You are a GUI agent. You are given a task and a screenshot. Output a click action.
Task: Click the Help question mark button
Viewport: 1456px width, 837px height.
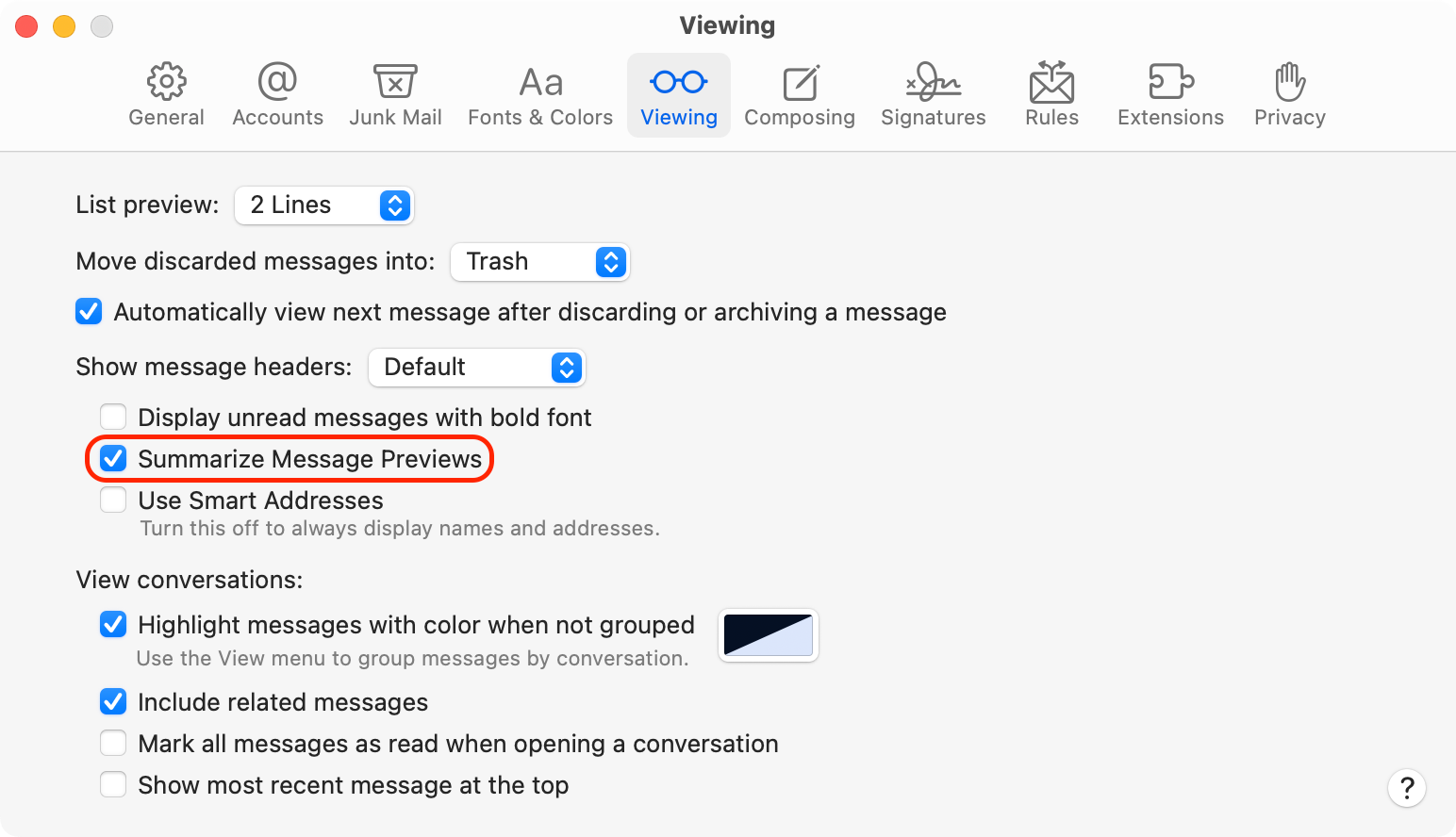point(1406,788)
